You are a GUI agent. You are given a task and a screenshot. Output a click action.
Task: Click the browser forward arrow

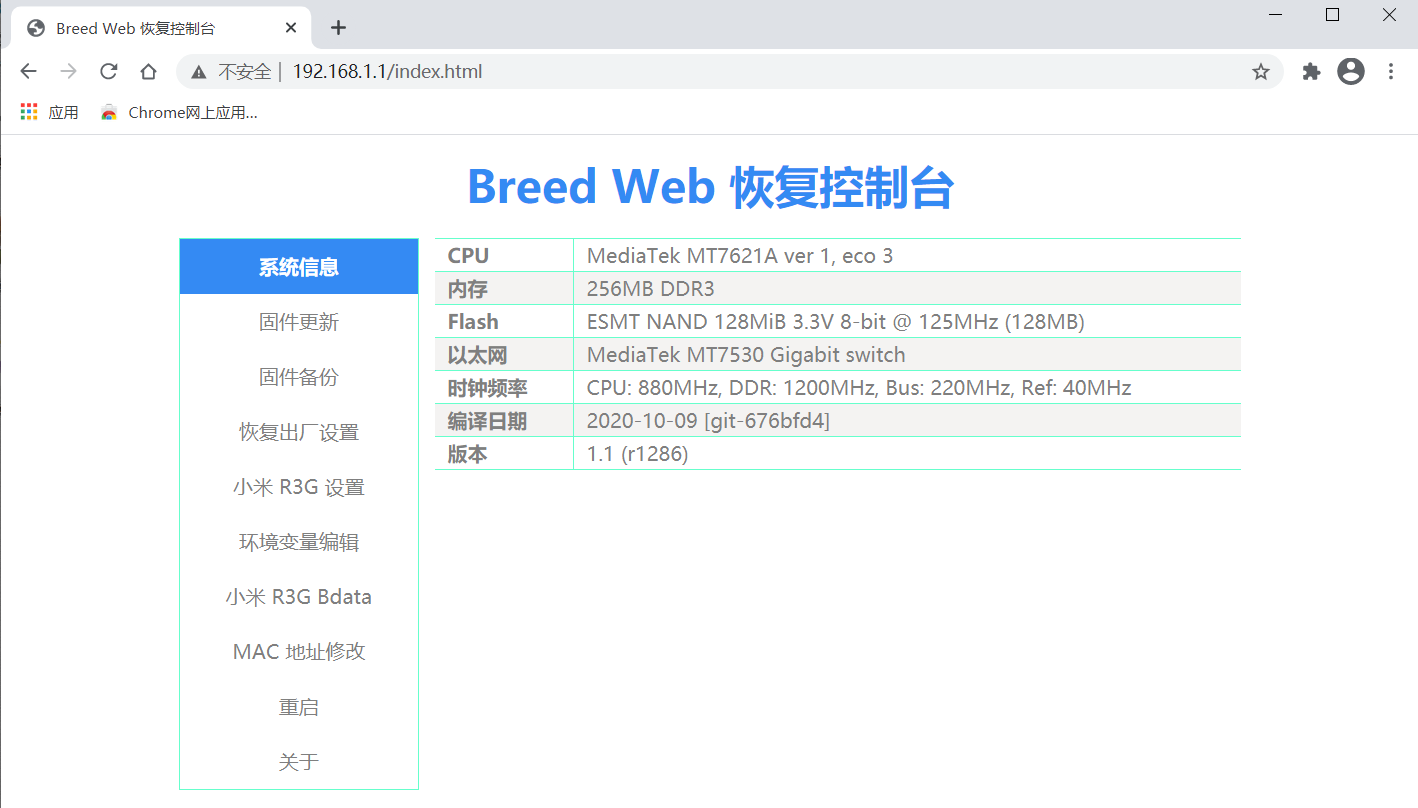point(68,71)
